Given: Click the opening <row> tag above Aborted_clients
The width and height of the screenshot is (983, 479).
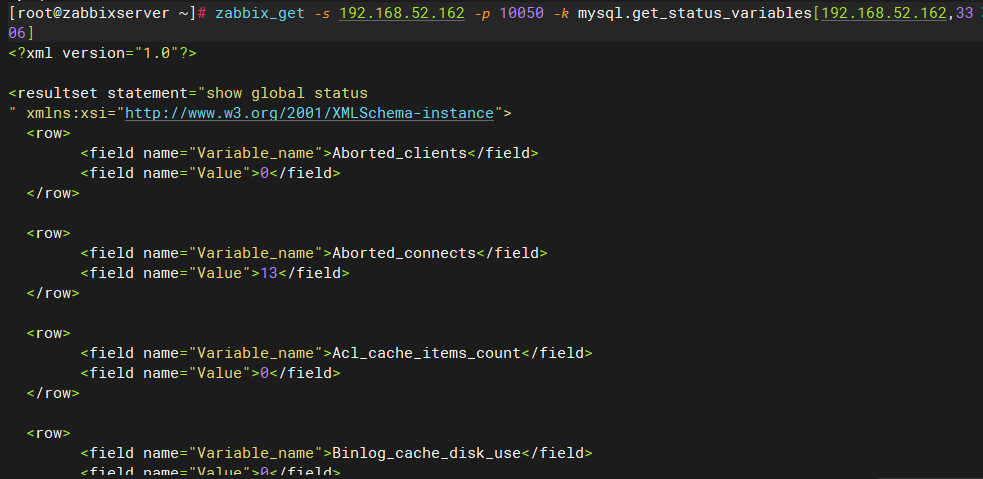Looking at the screenshot, I should pos(49,133).
